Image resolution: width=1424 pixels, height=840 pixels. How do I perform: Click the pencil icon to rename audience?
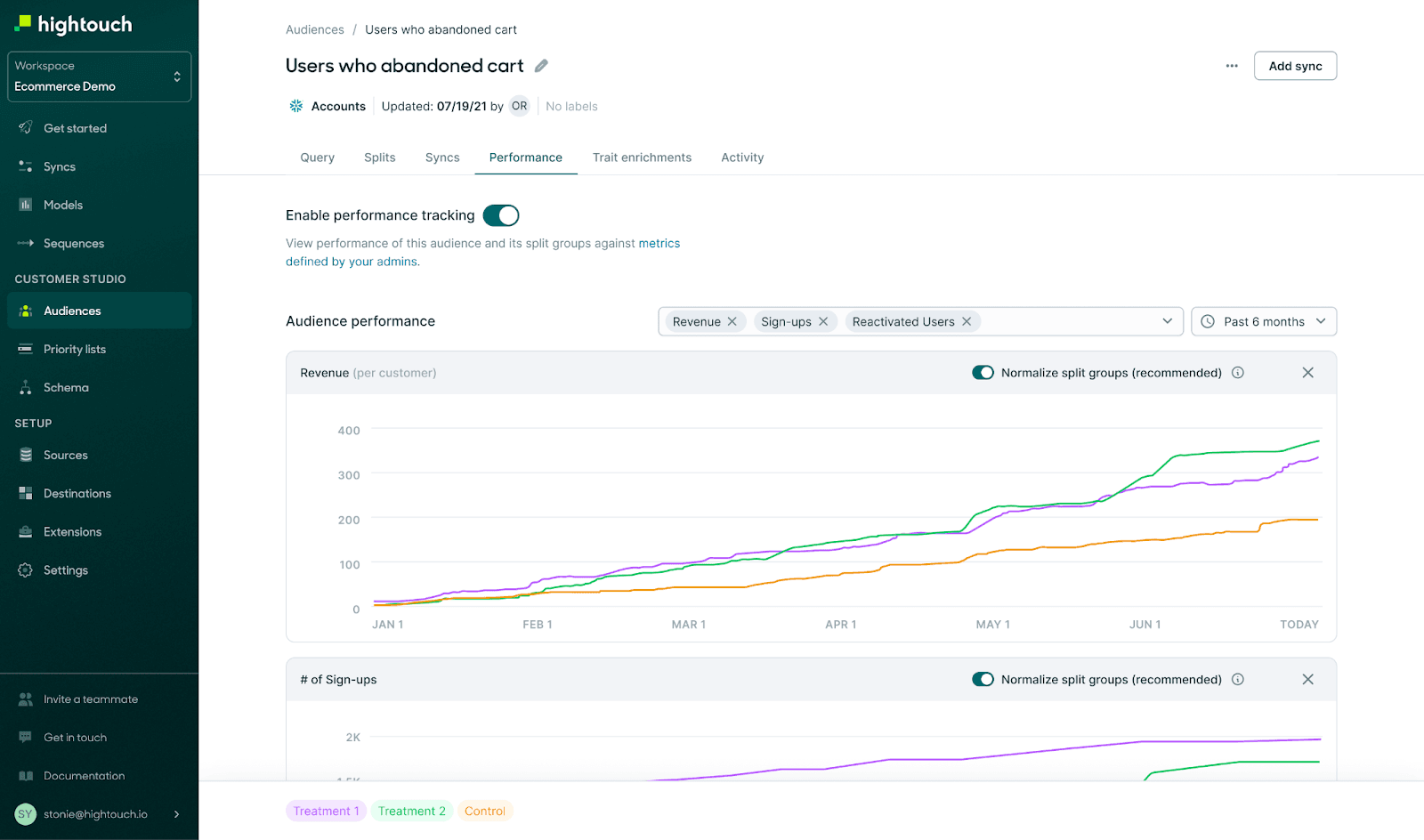pyautogui.click(x=541, y=66)
